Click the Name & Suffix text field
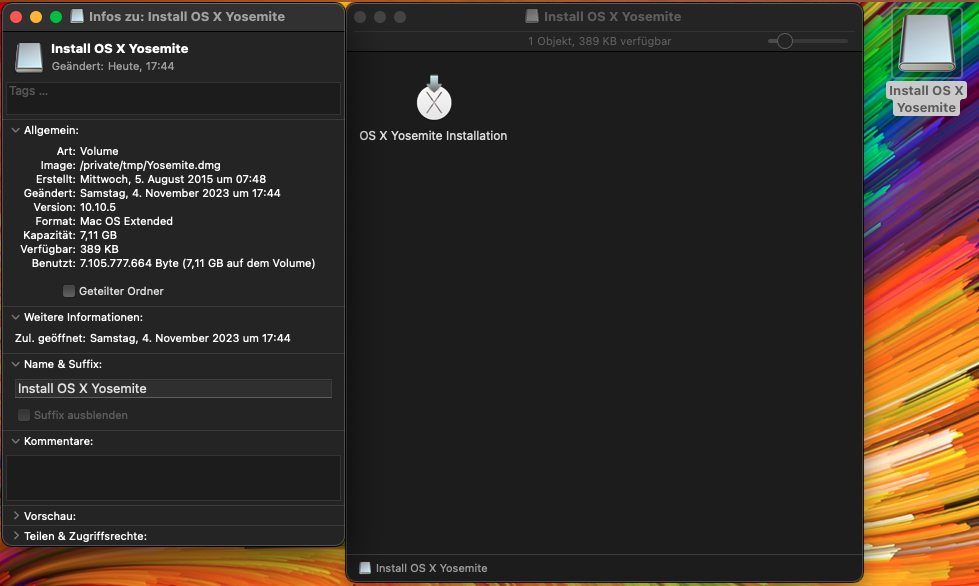 click(x=174, y=388)
